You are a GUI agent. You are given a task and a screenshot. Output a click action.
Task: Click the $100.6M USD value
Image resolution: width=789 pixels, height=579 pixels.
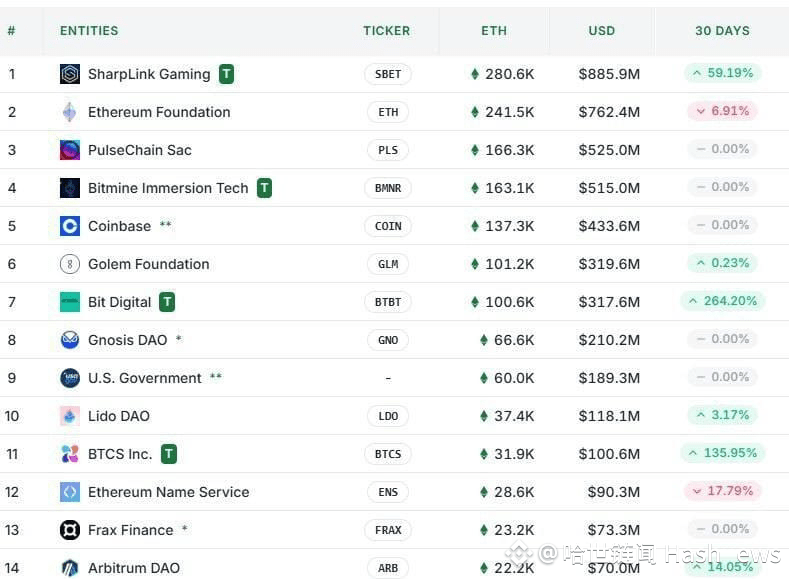point(609,454)
